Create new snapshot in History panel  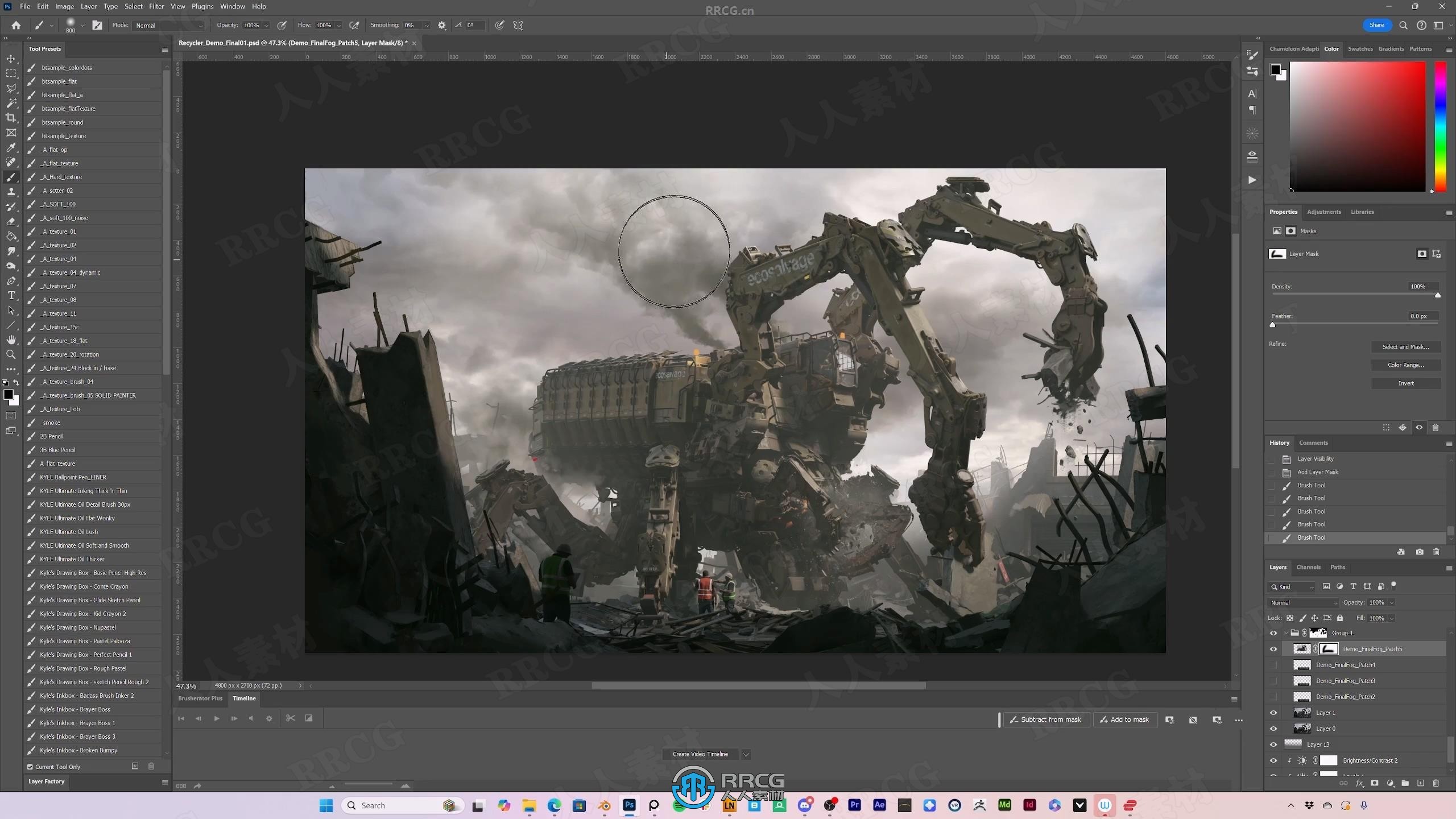pyautogui.click(x=1420, y=552)
